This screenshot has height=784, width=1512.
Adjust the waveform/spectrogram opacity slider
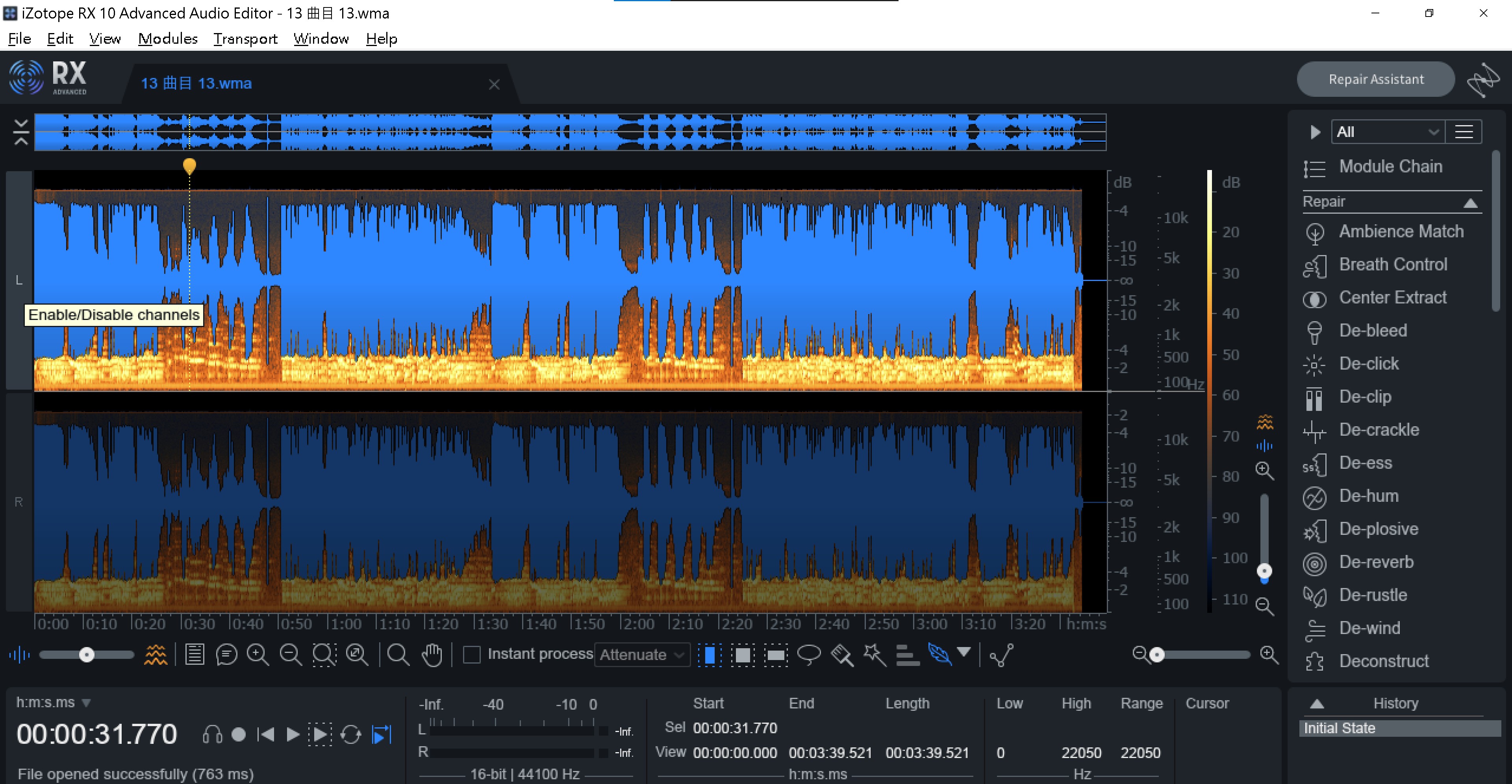(x=87, y=654)
